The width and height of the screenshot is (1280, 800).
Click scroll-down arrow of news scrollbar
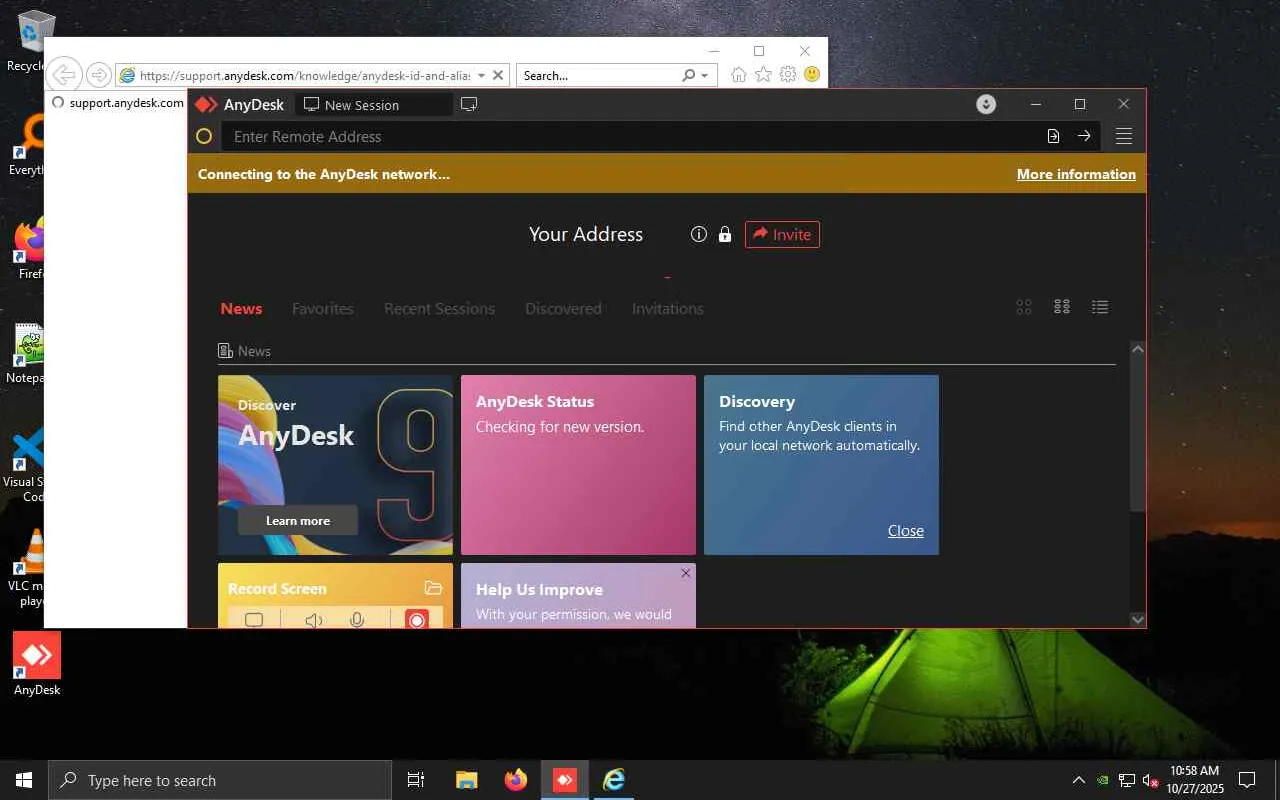point(1137,620)
